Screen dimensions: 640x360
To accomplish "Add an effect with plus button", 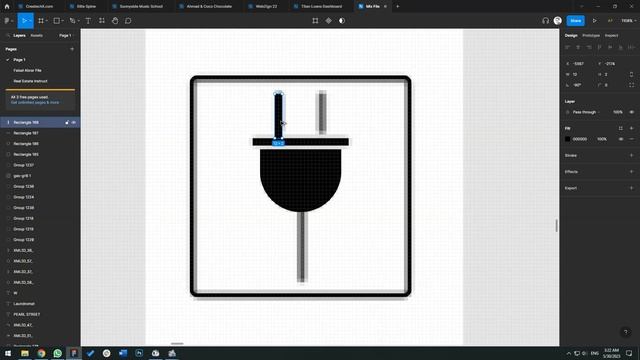I will pyautogui.click(x=631, y=172).
